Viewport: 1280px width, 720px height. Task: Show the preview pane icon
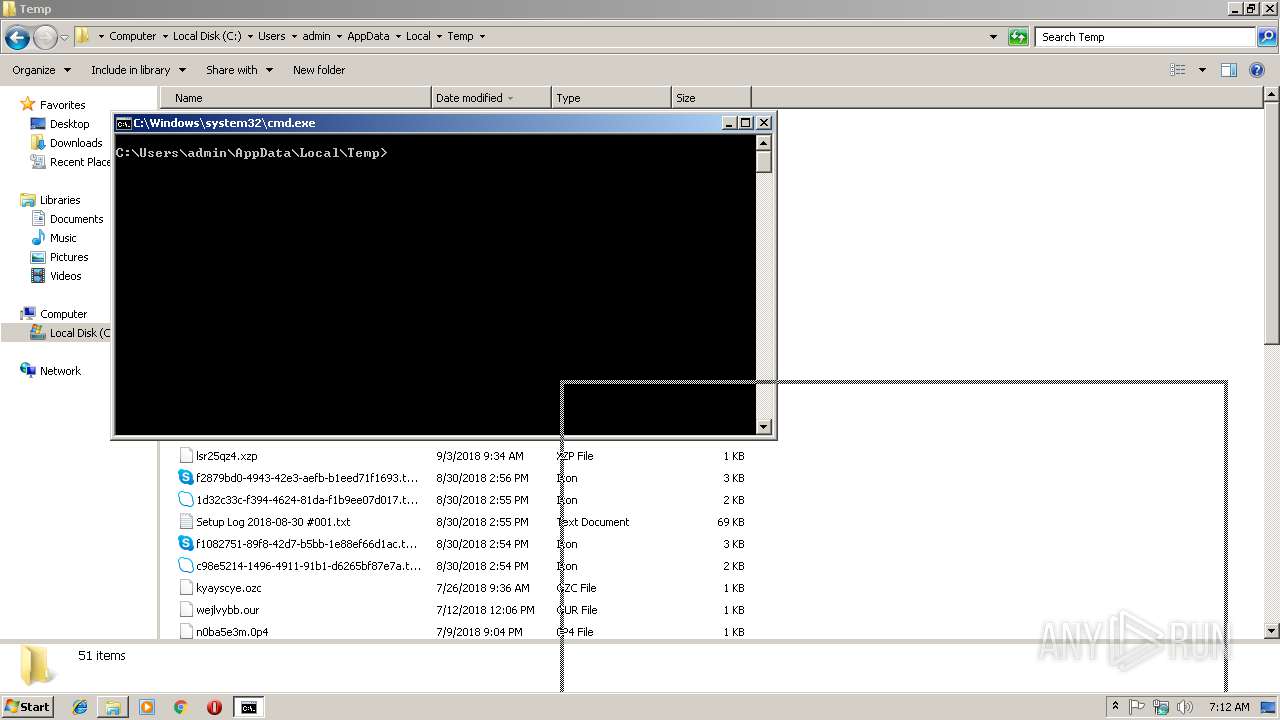(x=1229, y=70)
